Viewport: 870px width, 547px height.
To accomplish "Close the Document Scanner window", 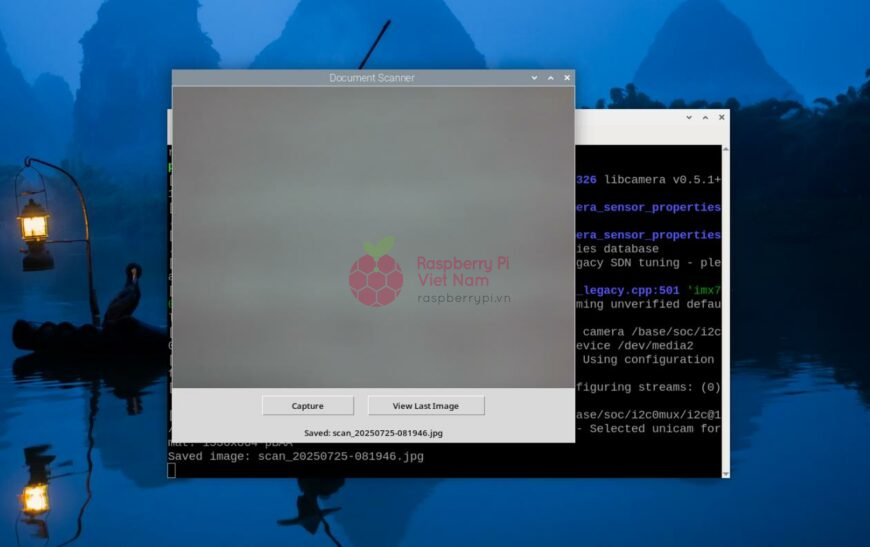I will pyautogui.click(x=567, y=78).
